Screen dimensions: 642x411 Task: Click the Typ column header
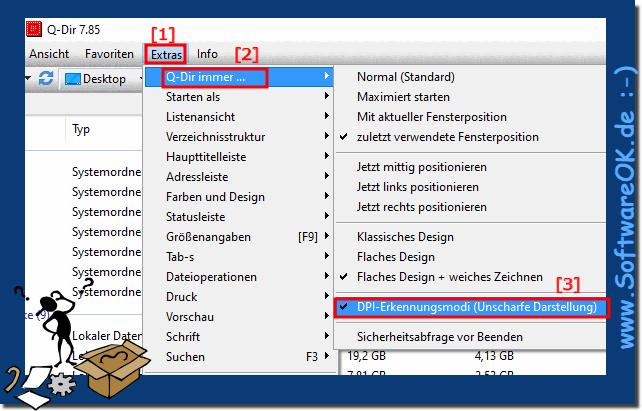(x=81, y=129)
